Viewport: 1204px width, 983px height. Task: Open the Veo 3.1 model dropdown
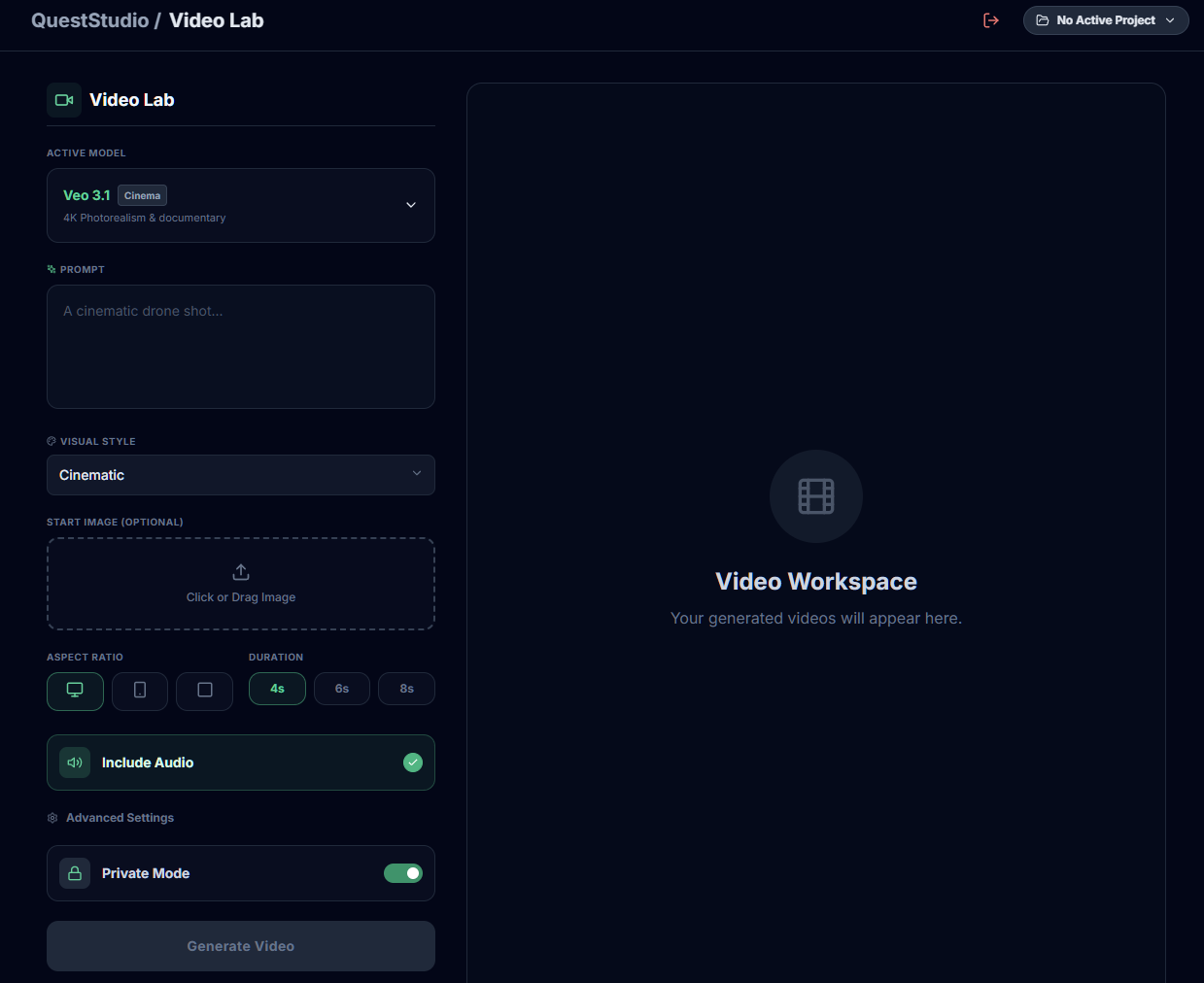pos(241,205)
